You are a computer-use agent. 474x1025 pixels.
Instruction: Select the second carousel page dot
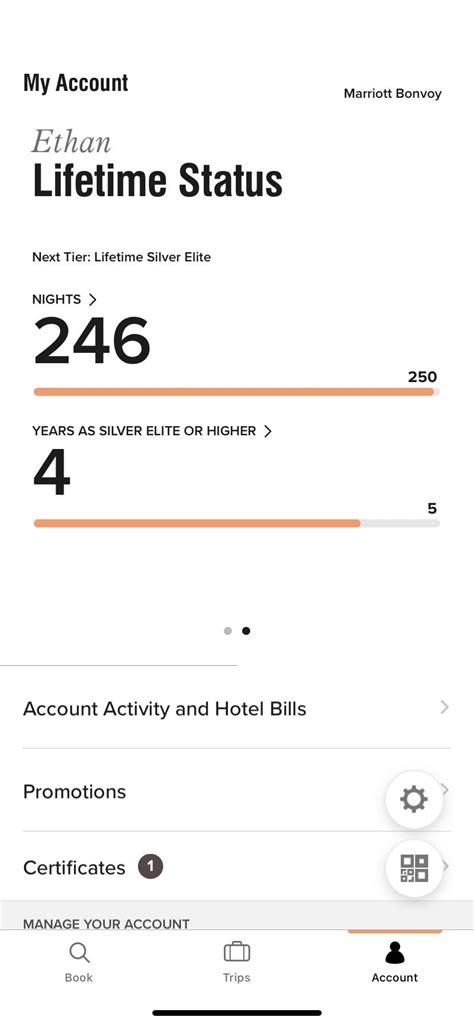pos(246,631)
